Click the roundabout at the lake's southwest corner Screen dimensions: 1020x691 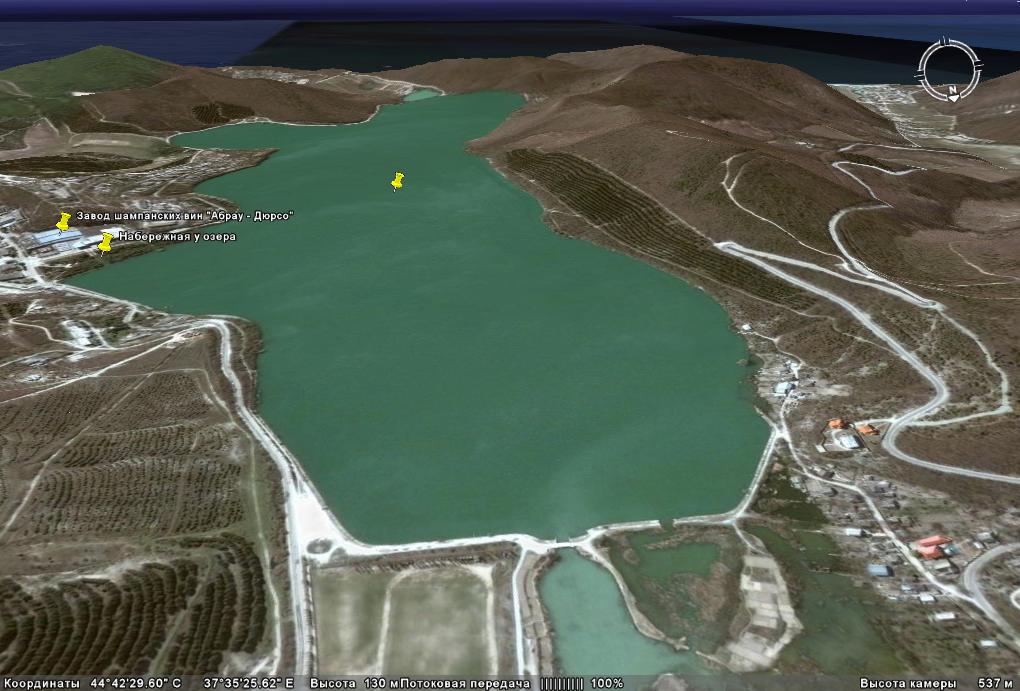[x=321, y=547]
